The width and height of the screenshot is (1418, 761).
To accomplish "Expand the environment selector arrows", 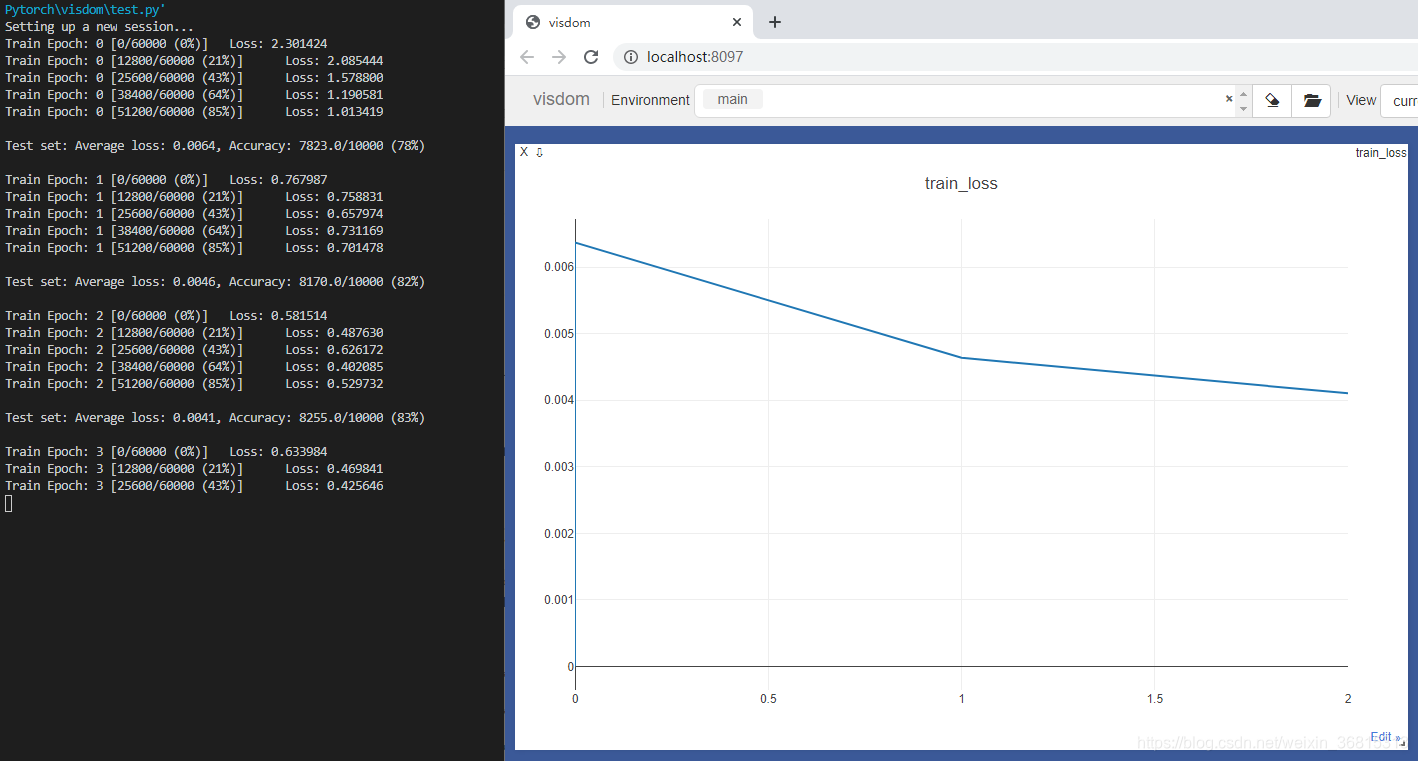I will pyautogui.click(x=1243, y=100).
